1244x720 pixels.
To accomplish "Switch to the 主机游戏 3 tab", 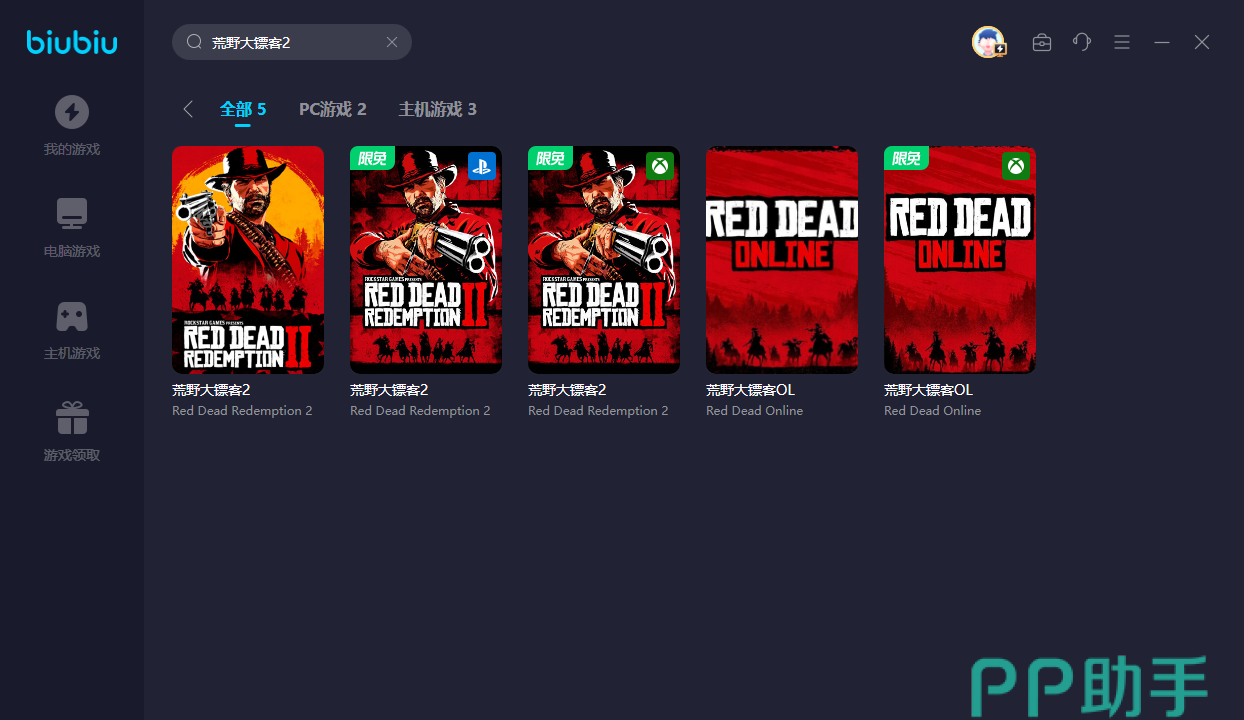I will (x=437, y=109).
